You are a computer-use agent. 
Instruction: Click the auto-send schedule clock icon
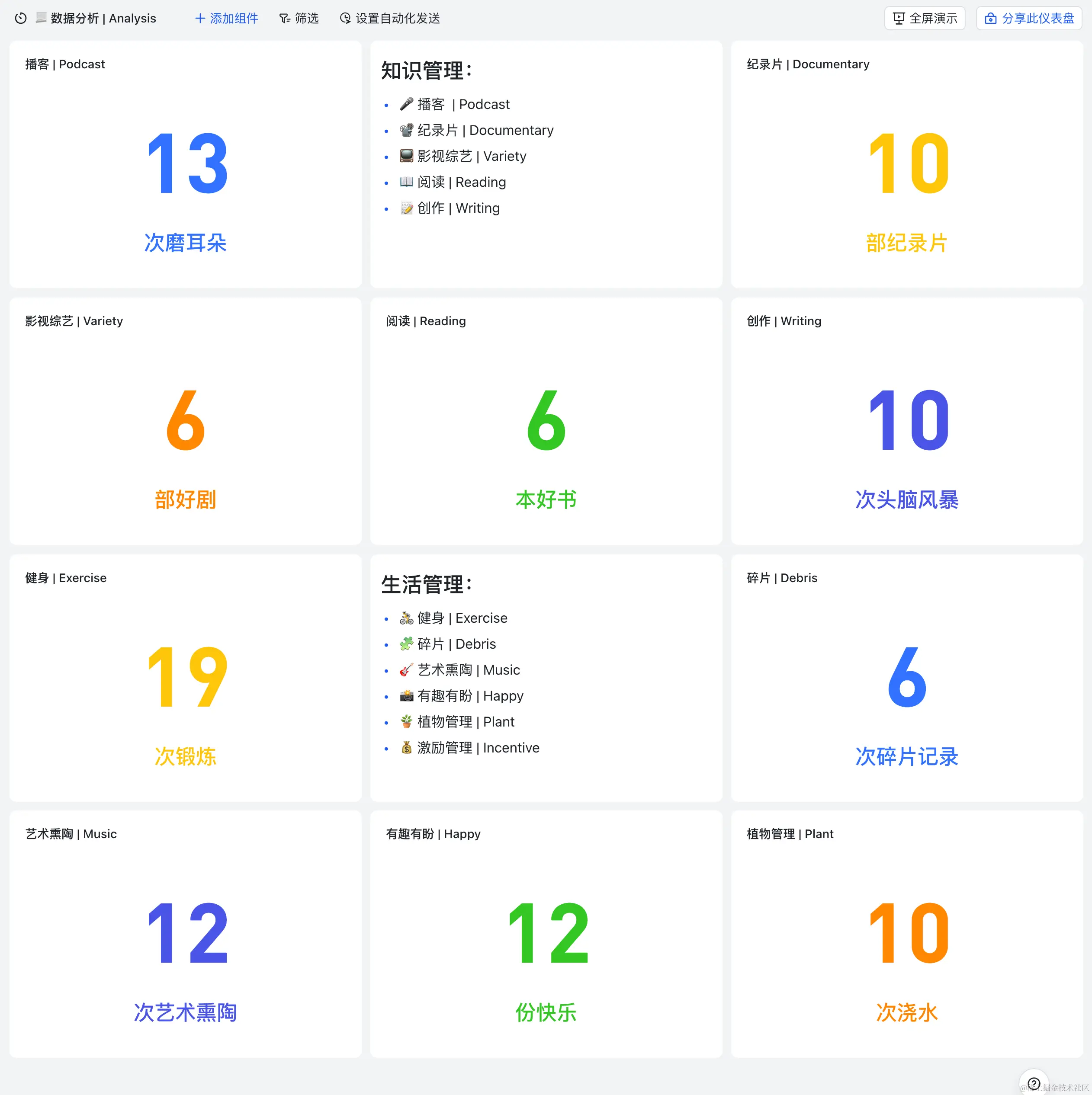[345, 18]
